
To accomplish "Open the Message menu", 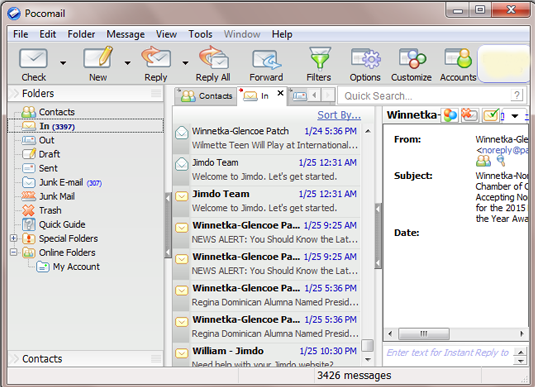I will pos(125,34).
